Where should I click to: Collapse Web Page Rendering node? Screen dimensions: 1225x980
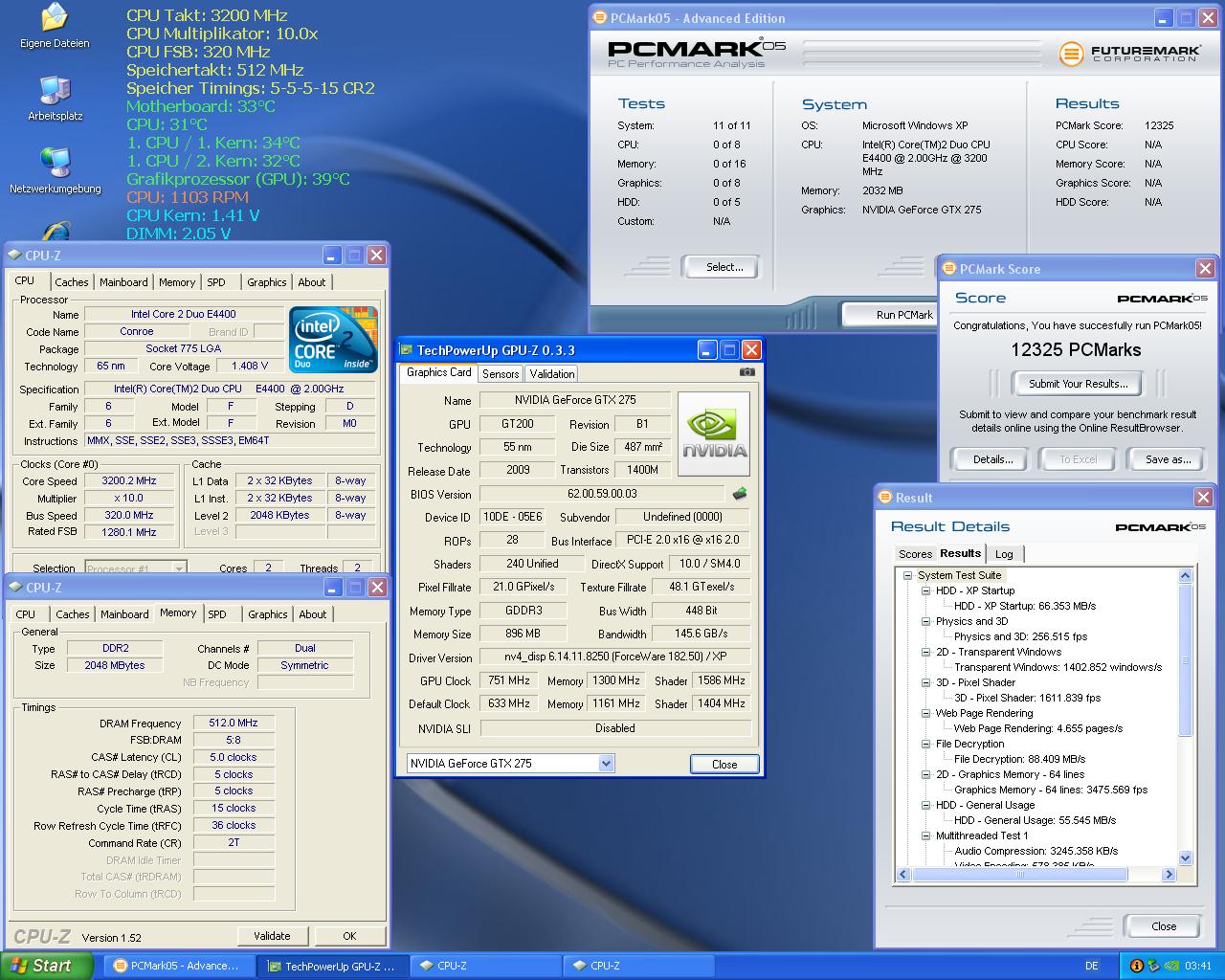click(925, 713)
